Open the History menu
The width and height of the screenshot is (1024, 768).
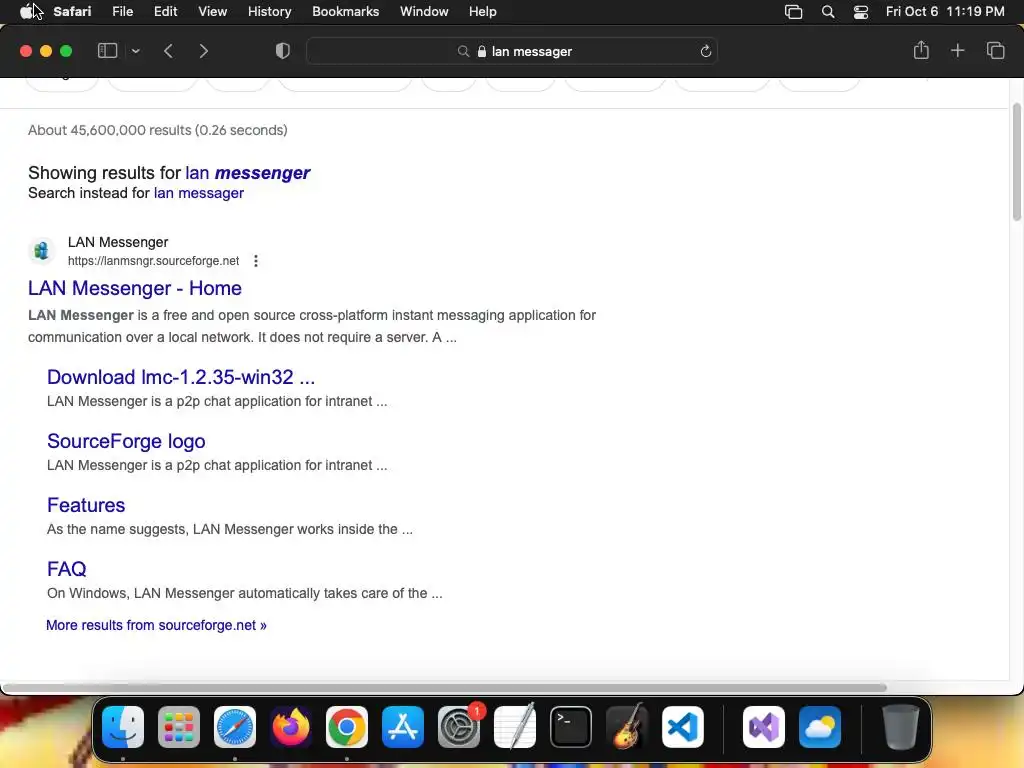pos(269,11)
